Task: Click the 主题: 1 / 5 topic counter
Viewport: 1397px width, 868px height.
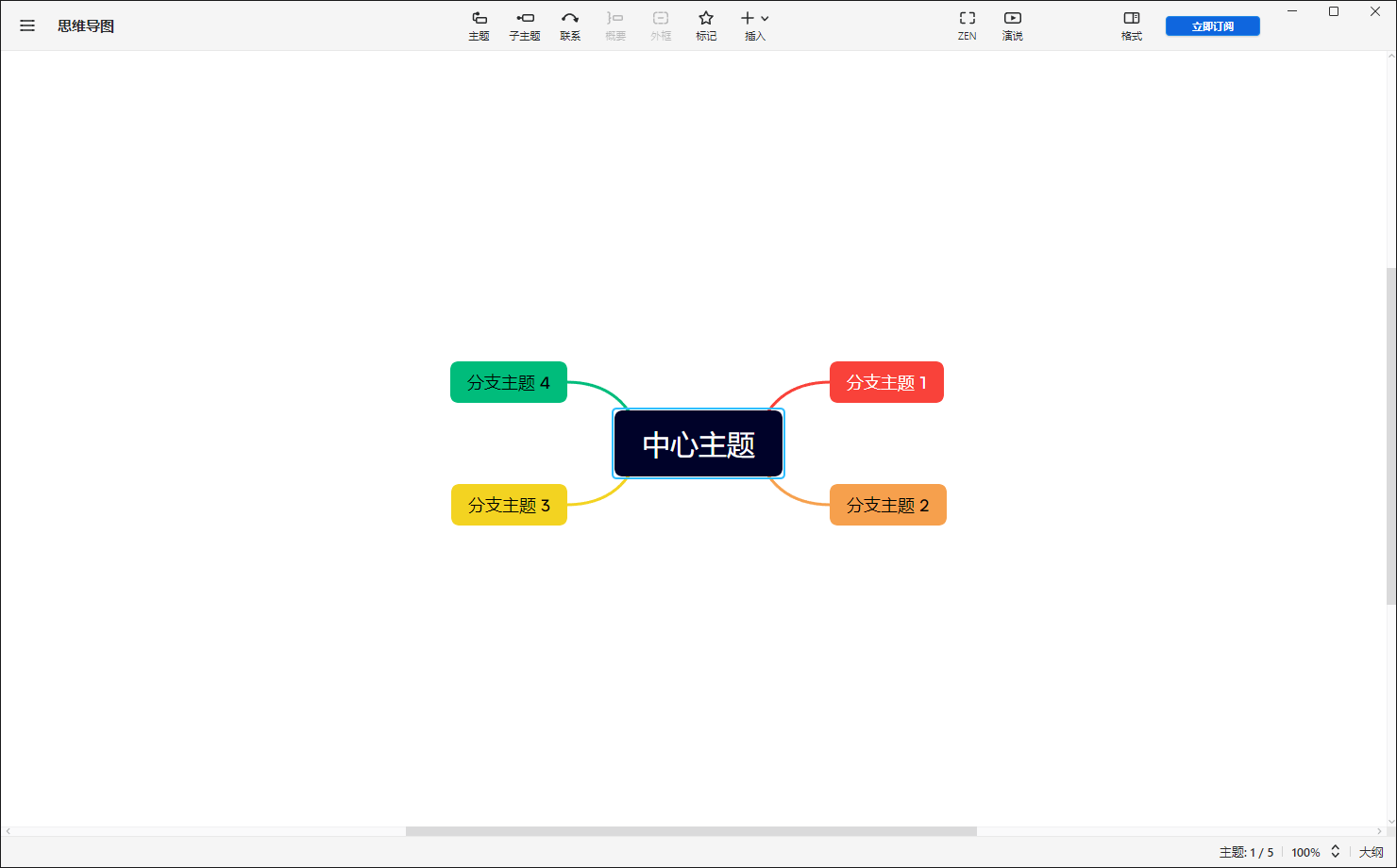Action: tap(1246, 851)
